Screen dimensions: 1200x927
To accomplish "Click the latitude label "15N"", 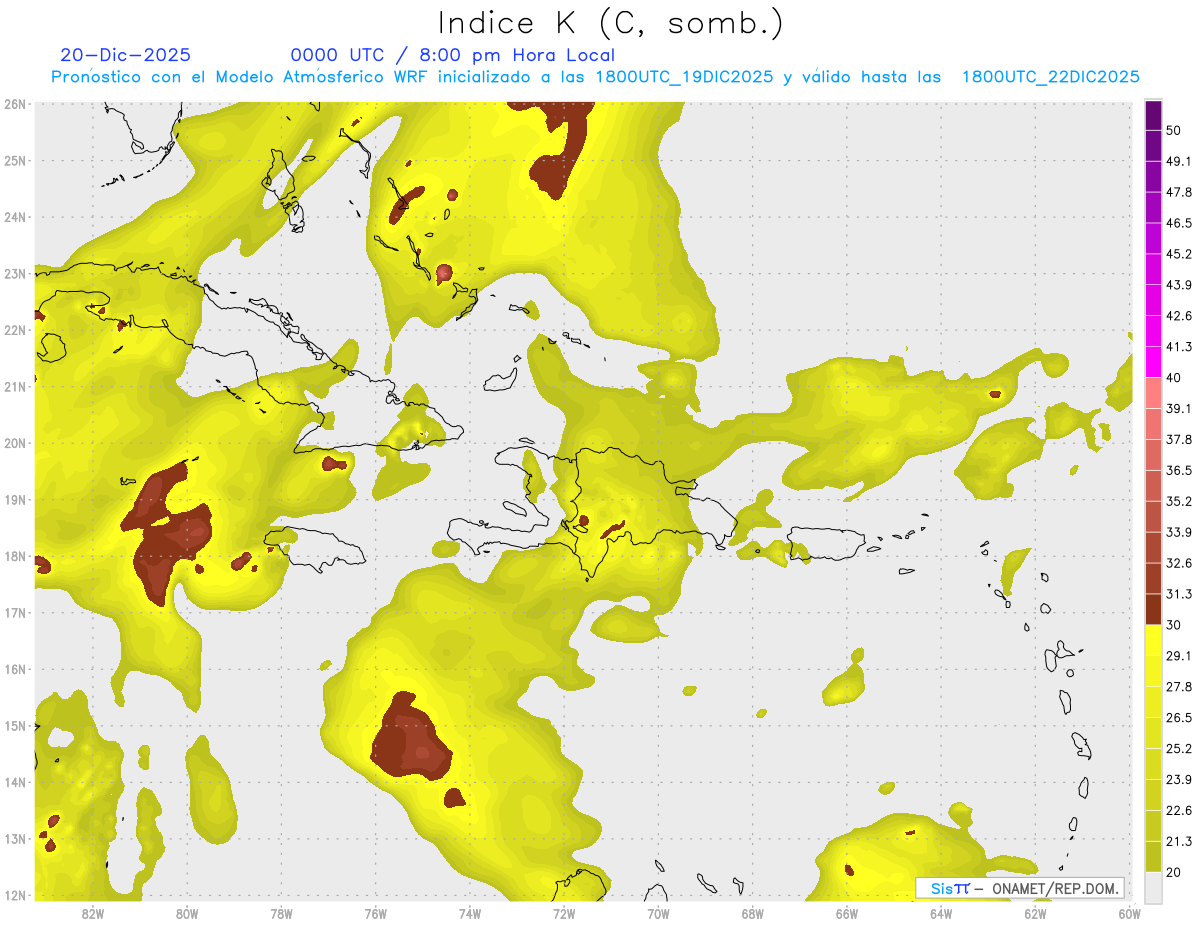I will (x=15, y=726).
